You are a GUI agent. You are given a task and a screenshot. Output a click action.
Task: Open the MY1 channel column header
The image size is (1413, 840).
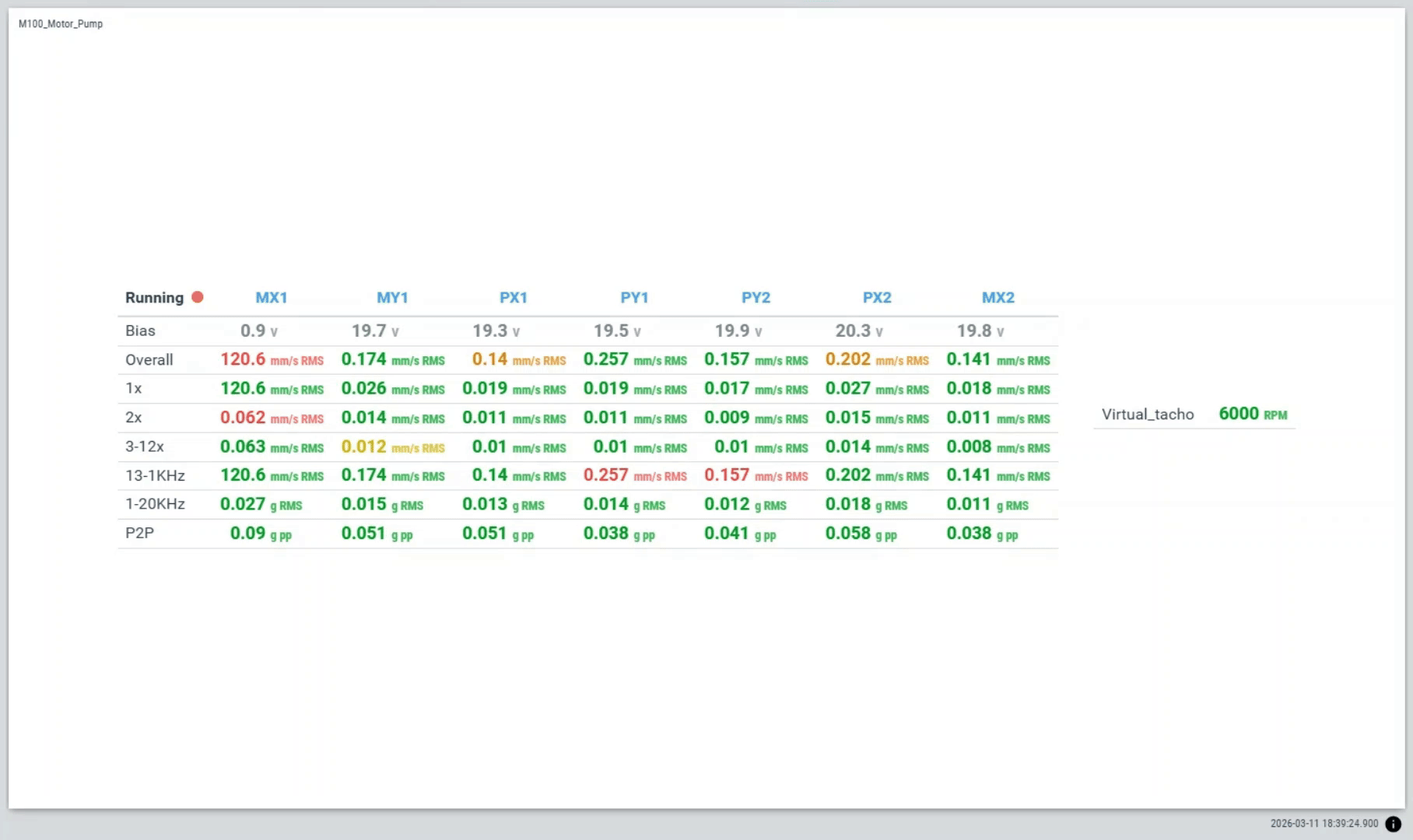[x=392, y=298]
